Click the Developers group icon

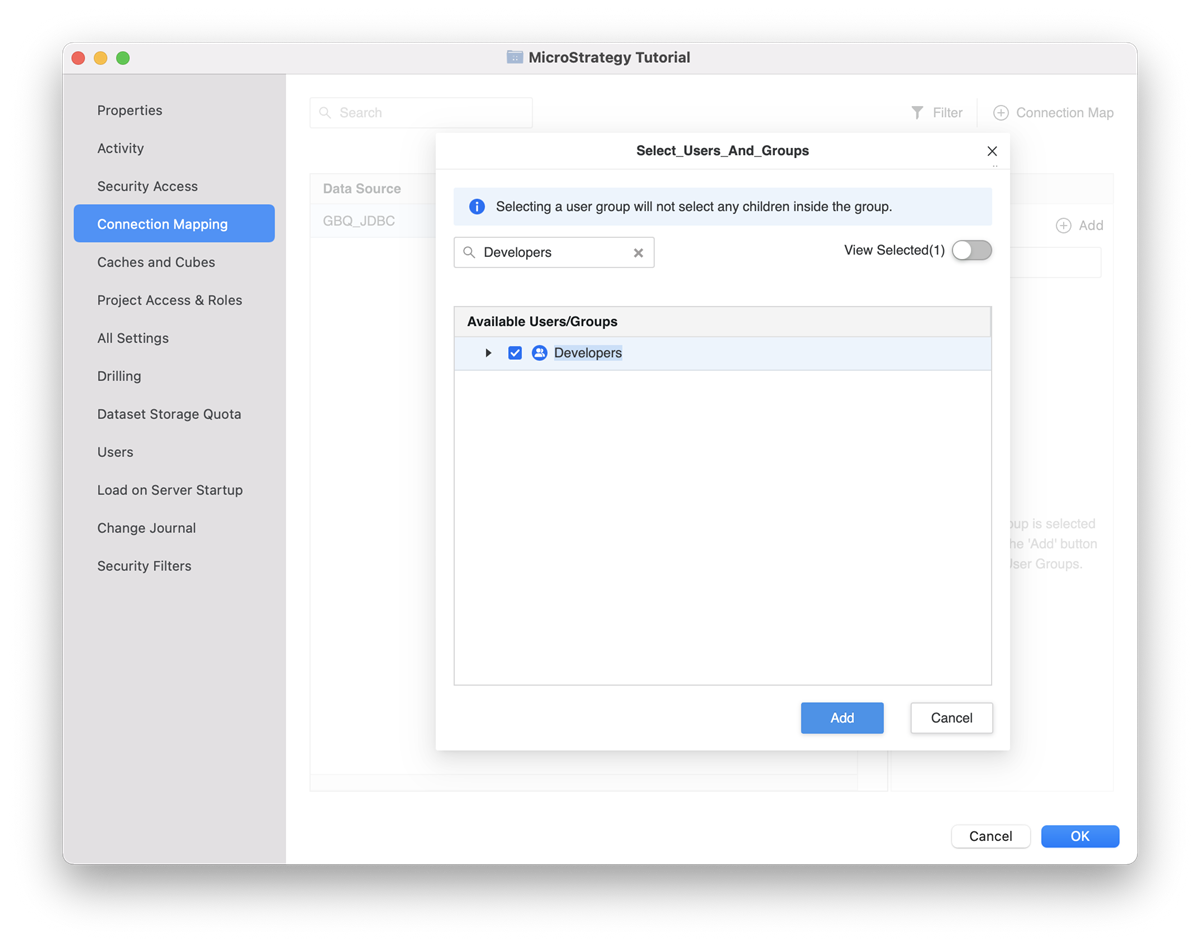click(x=539, y=353)
